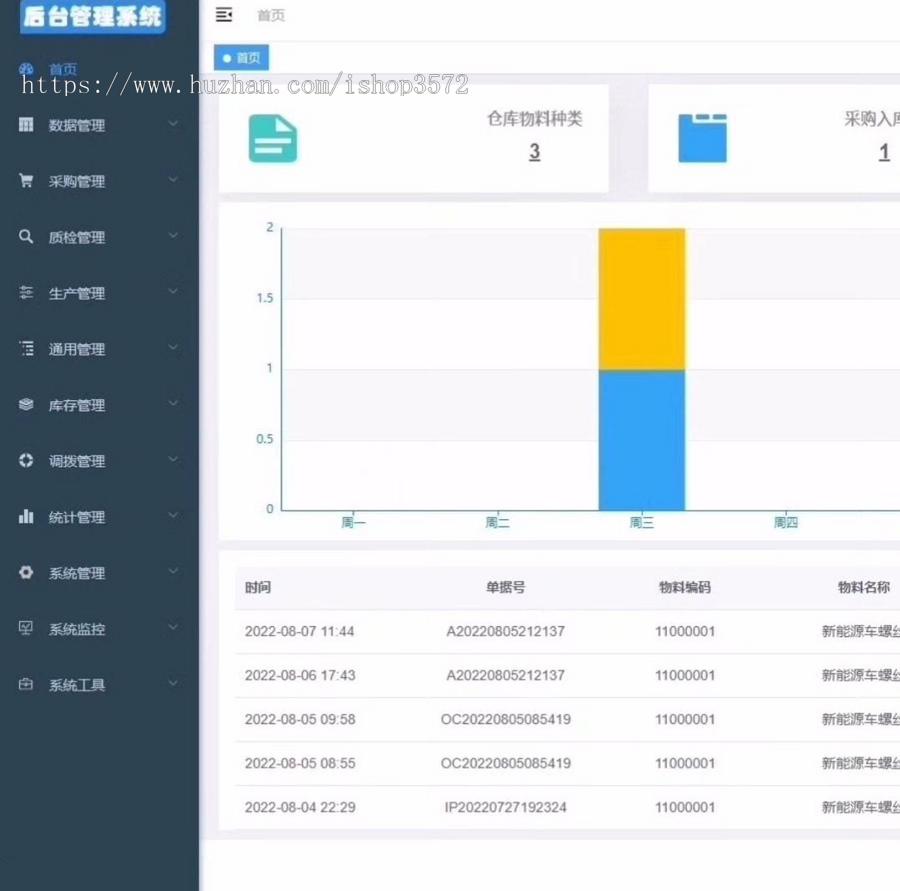Expand the 调拨管理 menu chevron

click(x=173, y=459)
